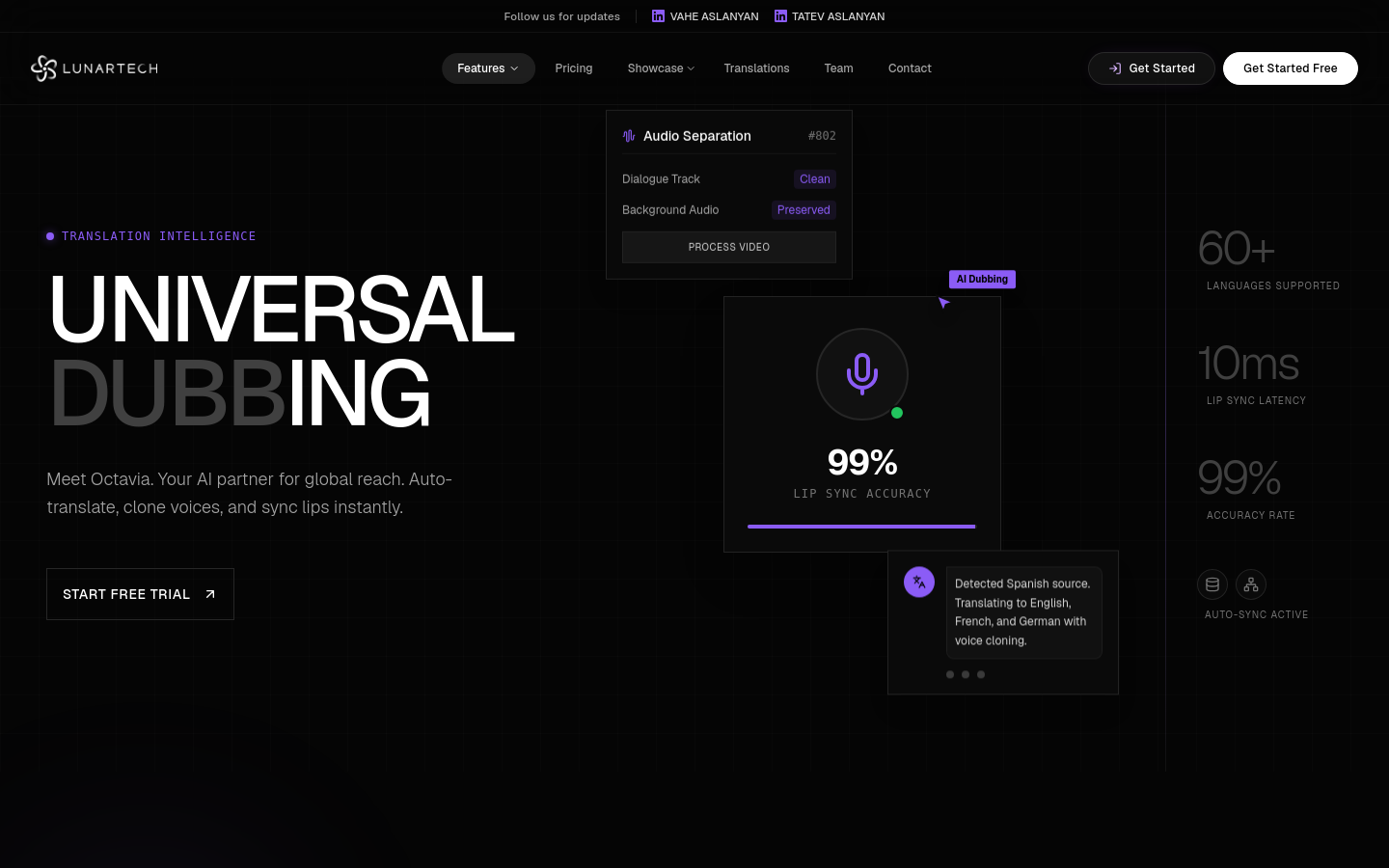Click the "99%" accuracy rate statistic
1389x868 pixels.
click(1239, 477)
